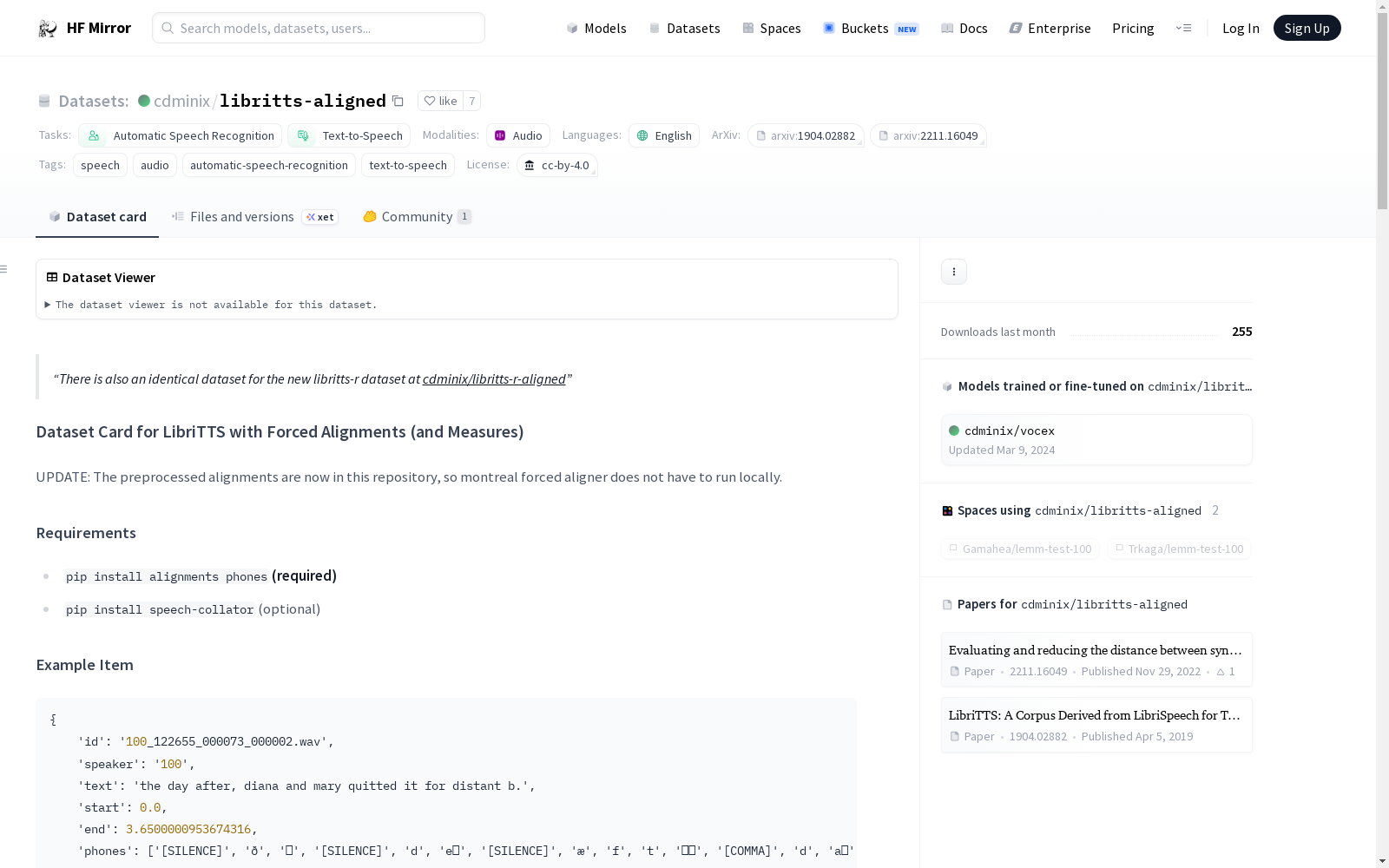Click the scrollbar down arrow
Image resolution: width=1389 pixels, height=868 pixels.
(1382, 861)
